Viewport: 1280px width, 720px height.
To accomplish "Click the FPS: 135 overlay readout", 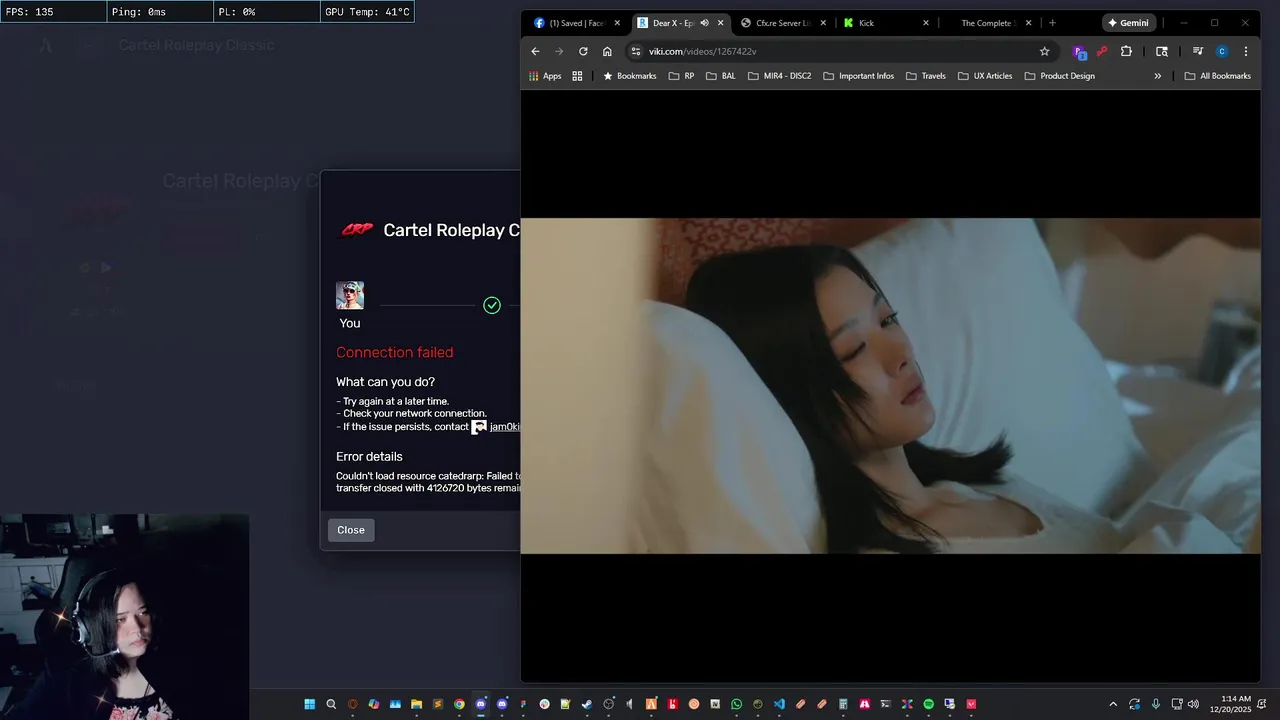I will (53, 12).
